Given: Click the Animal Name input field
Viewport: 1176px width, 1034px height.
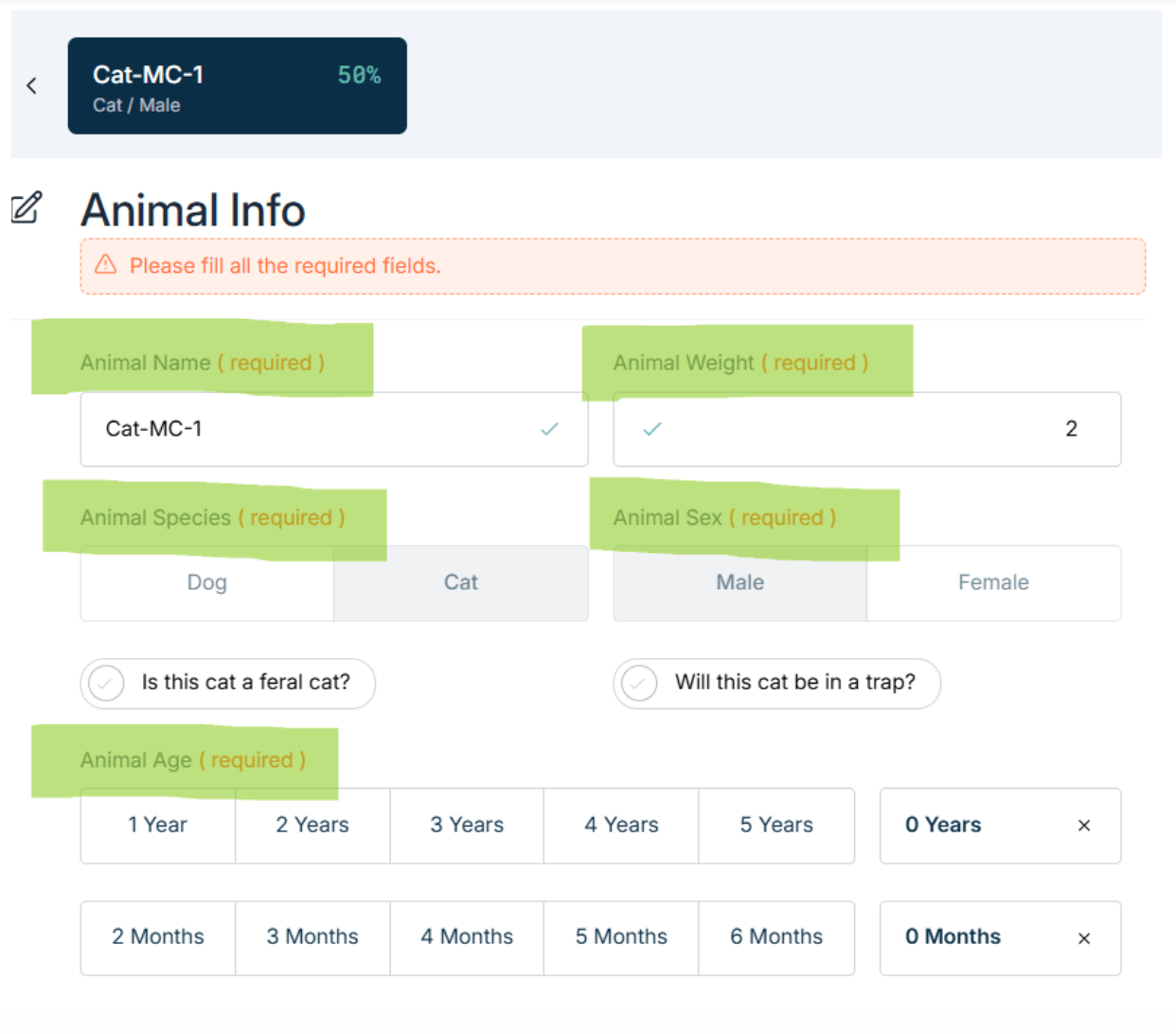Looking at the screenshot, I should click(x=284, y=429).
